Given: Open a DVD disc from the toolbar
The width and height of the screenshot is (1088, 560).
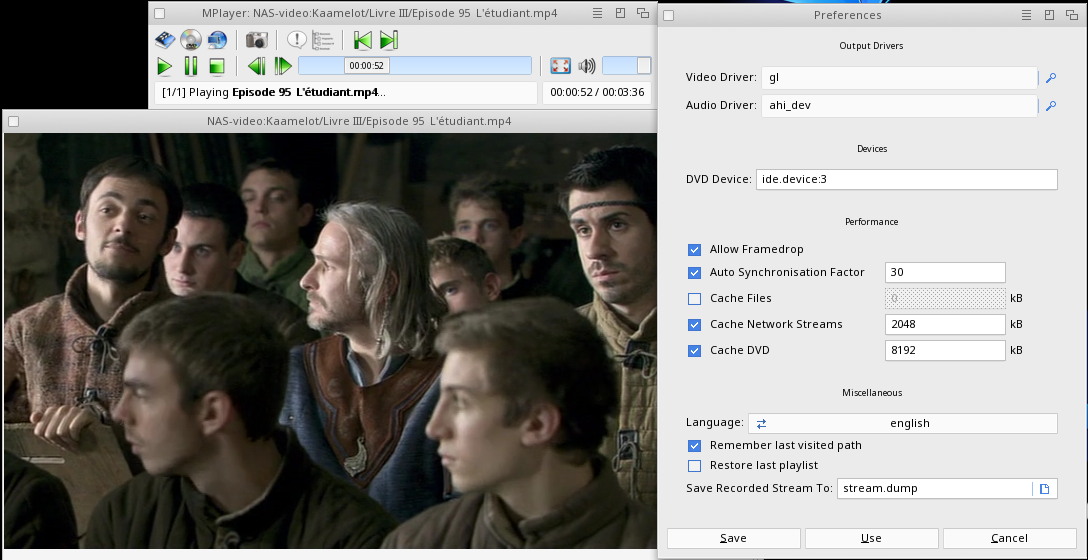Looking at the screenshot, I should [x=191, y=40].
